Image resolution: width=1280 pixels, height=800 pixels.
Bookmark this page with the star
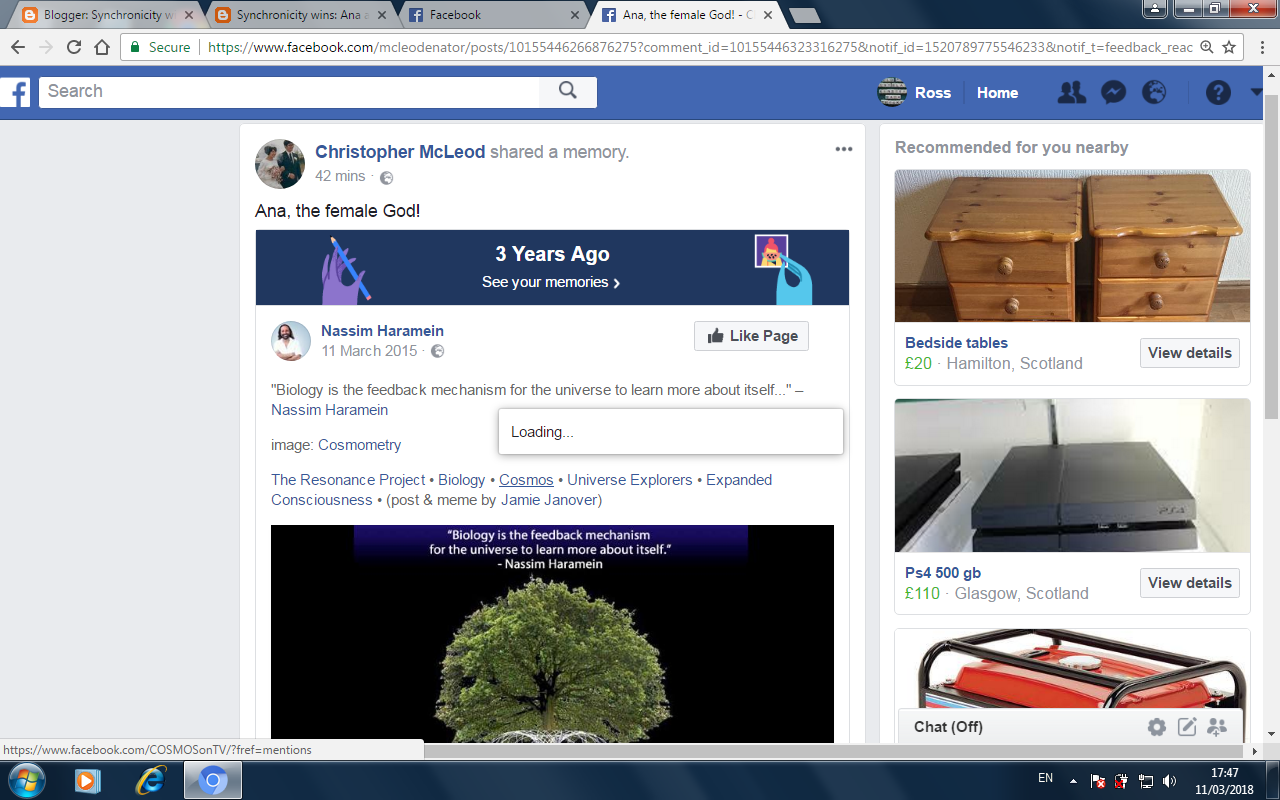point(1229,47)
